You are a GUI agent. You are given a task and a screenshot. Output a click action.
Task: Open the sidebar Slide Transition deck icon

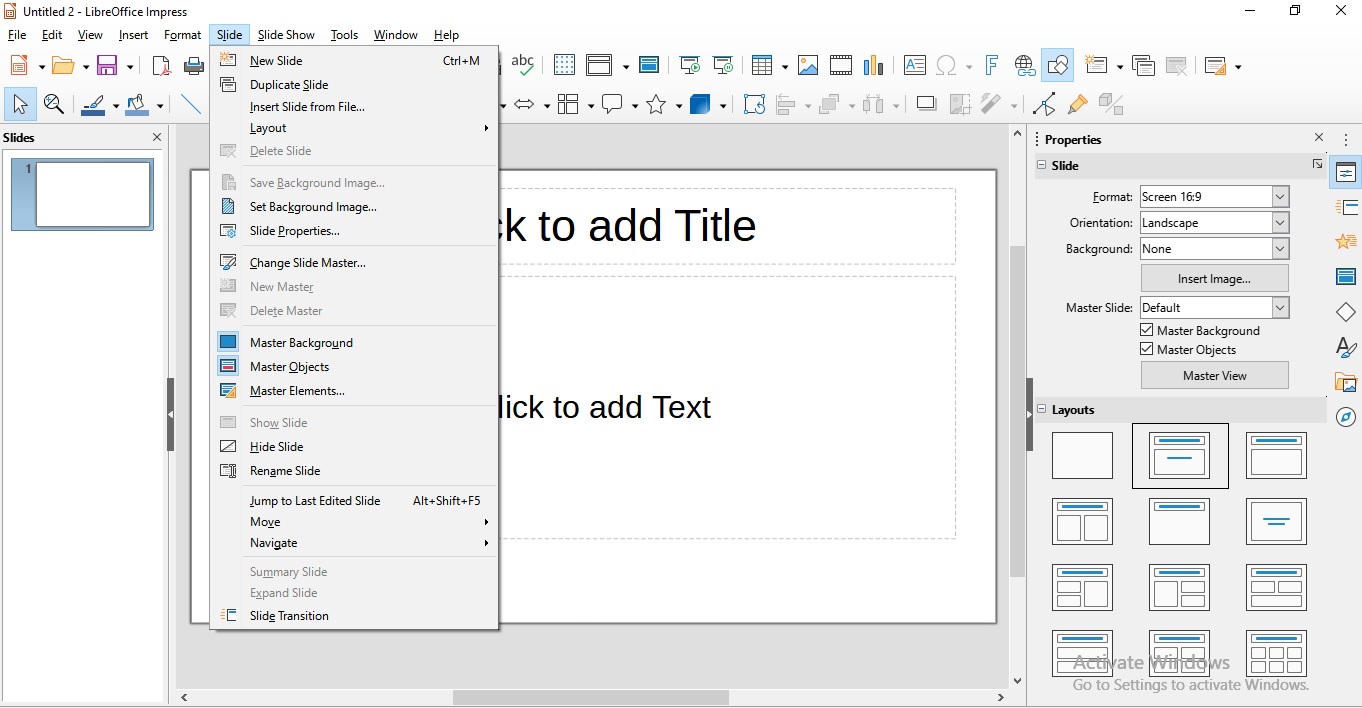pos(1346,207)
